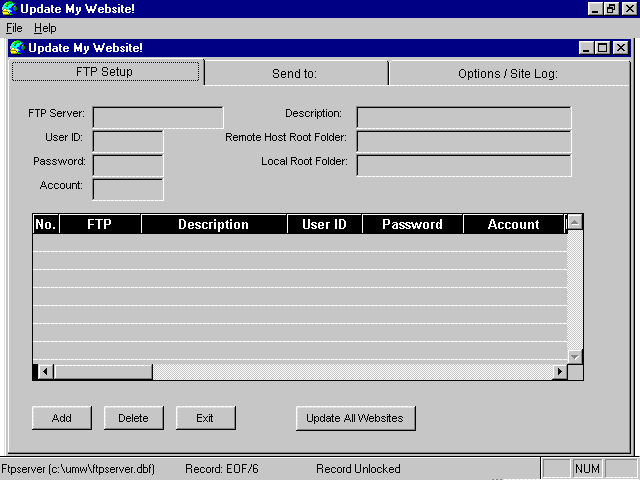Focus the Password input field
The image size is (640, 480).
tap(128, 165)
